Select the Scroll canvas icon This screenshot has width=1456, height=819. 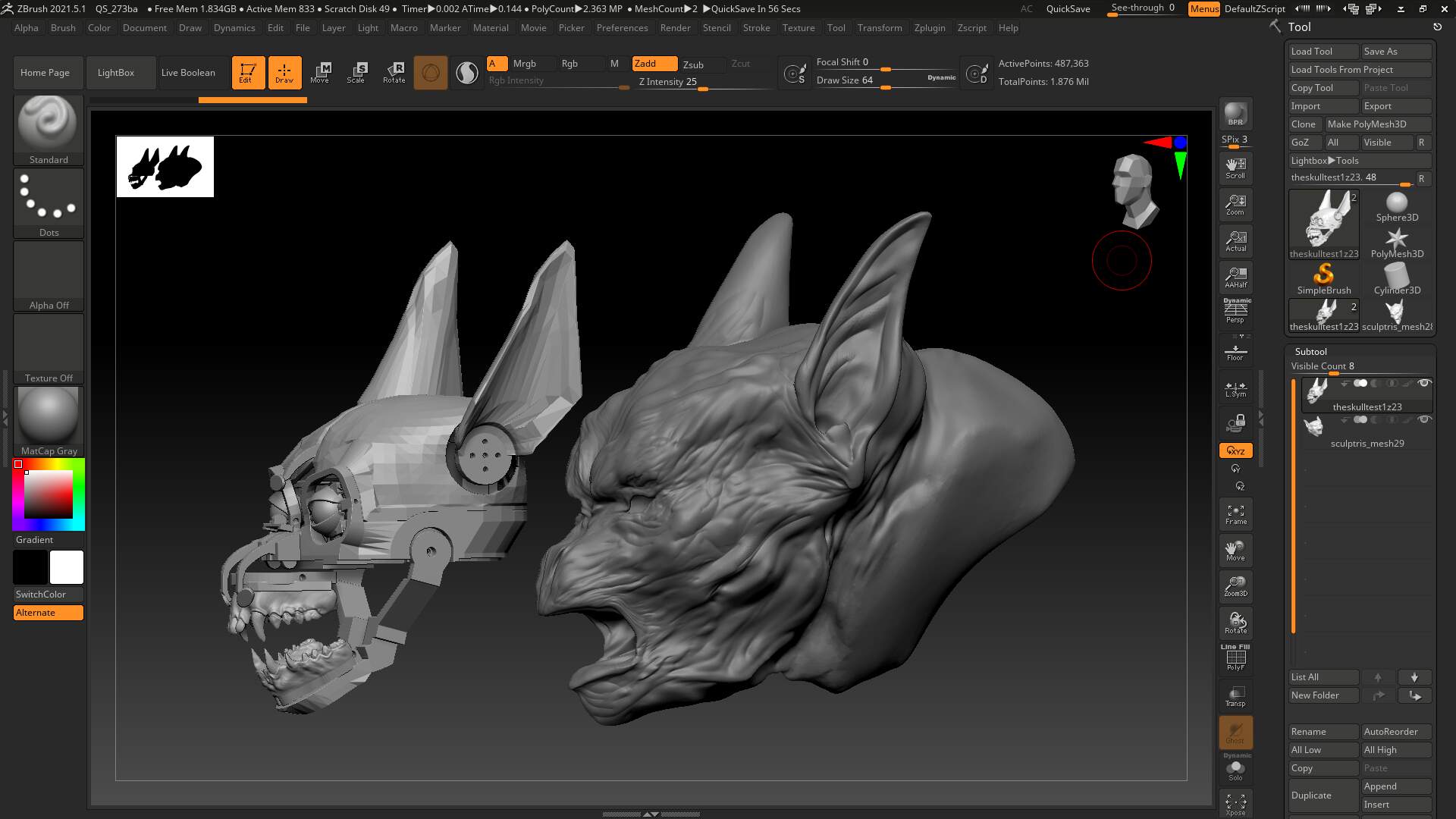(1235, 168)
